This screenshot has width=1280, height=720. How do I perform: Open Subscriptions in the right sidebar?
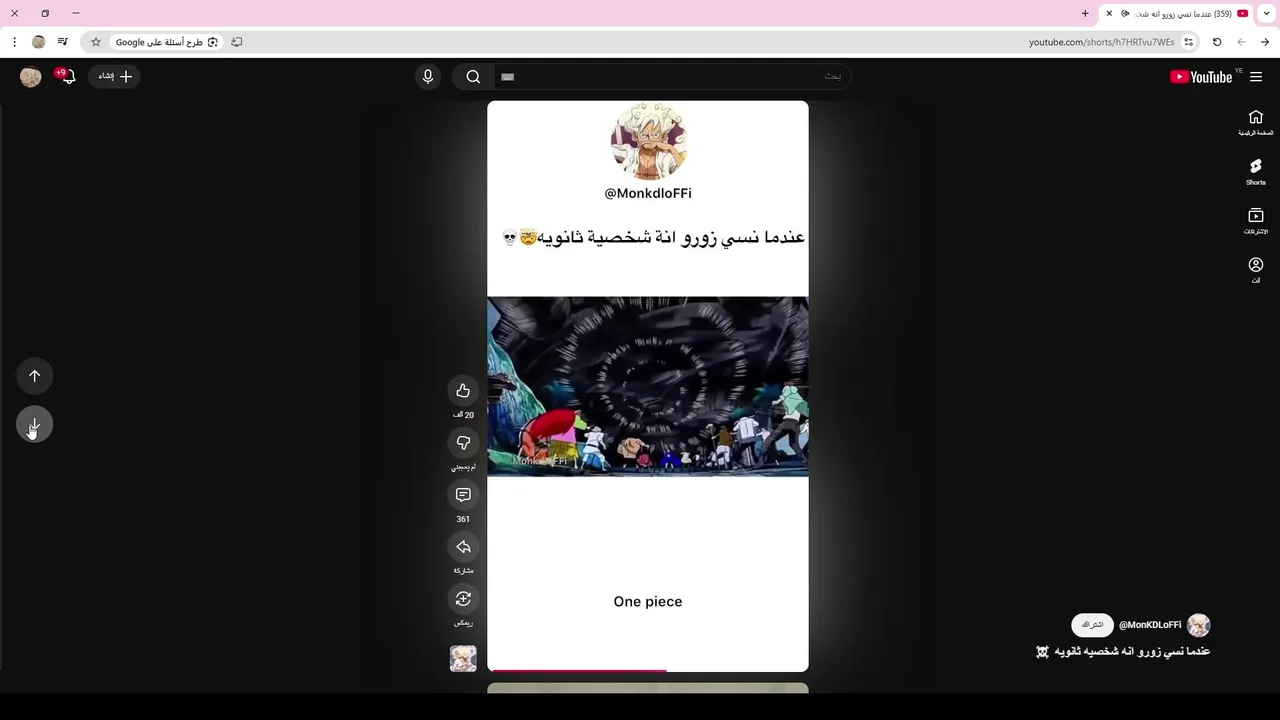[1256, 222]
